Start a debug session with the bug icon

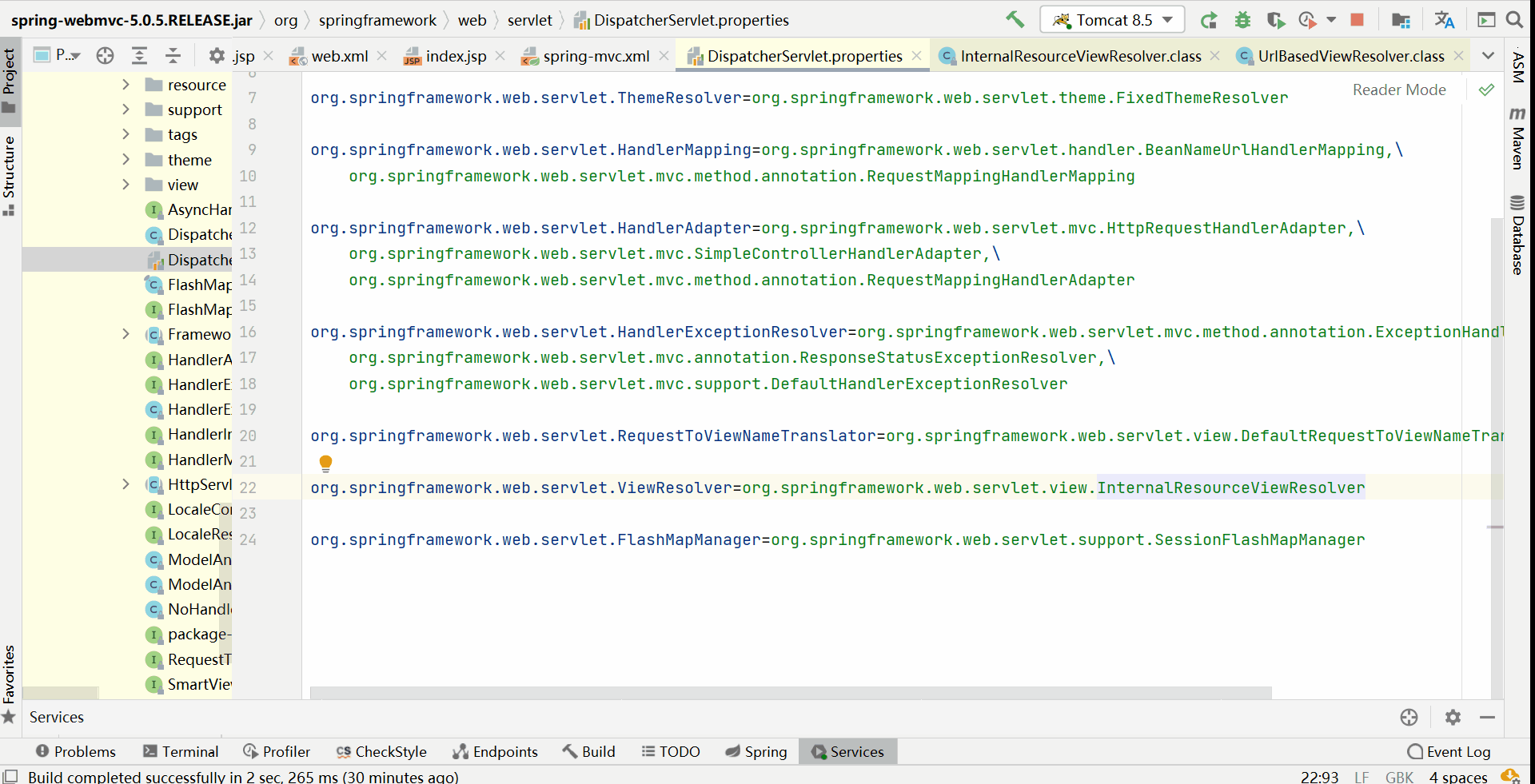(1242, 19)
